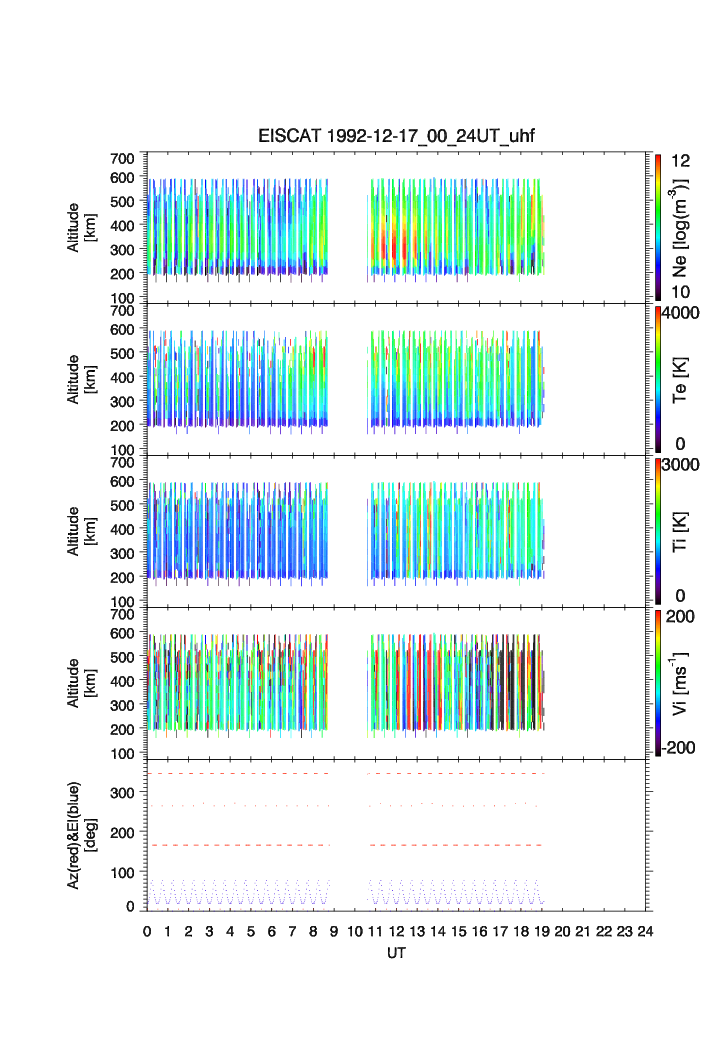708x1063 pixels.
Task: Click the value 12 atop Ne color bar
Action: tap(680, 161)
